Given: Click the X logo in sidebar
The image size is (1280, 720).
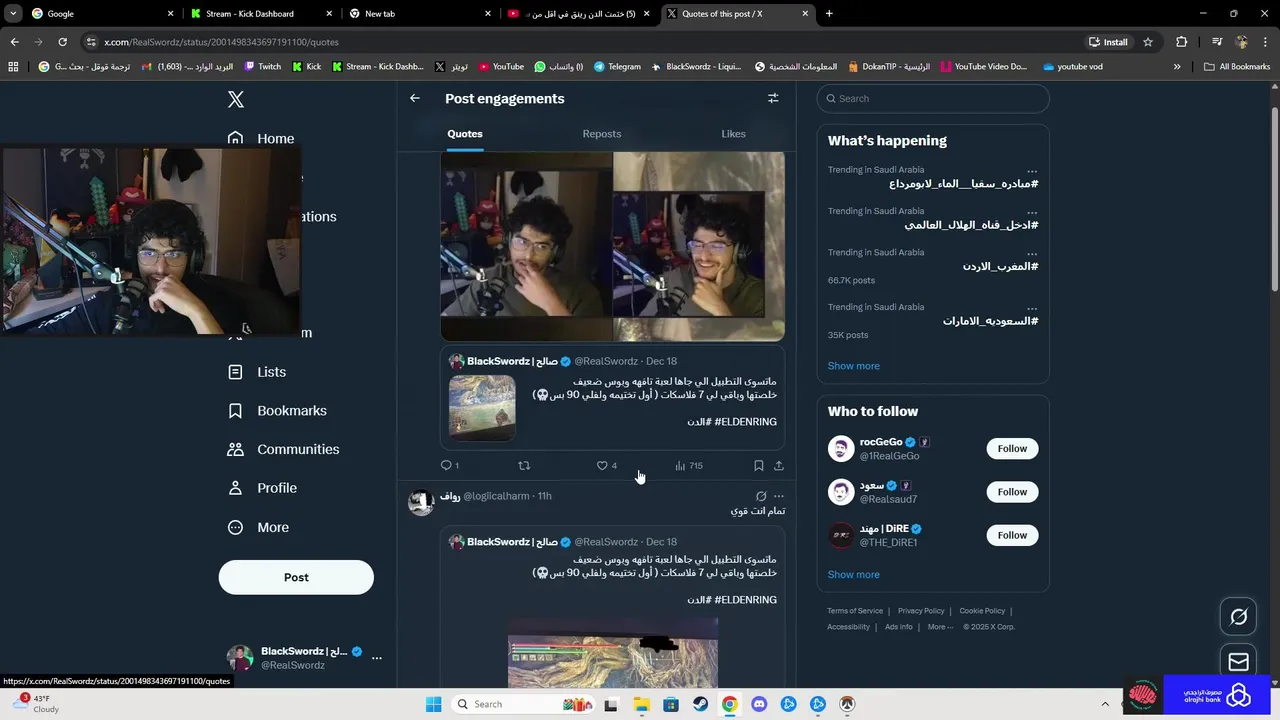Looking at the screenshot, I should click(235, 99).
